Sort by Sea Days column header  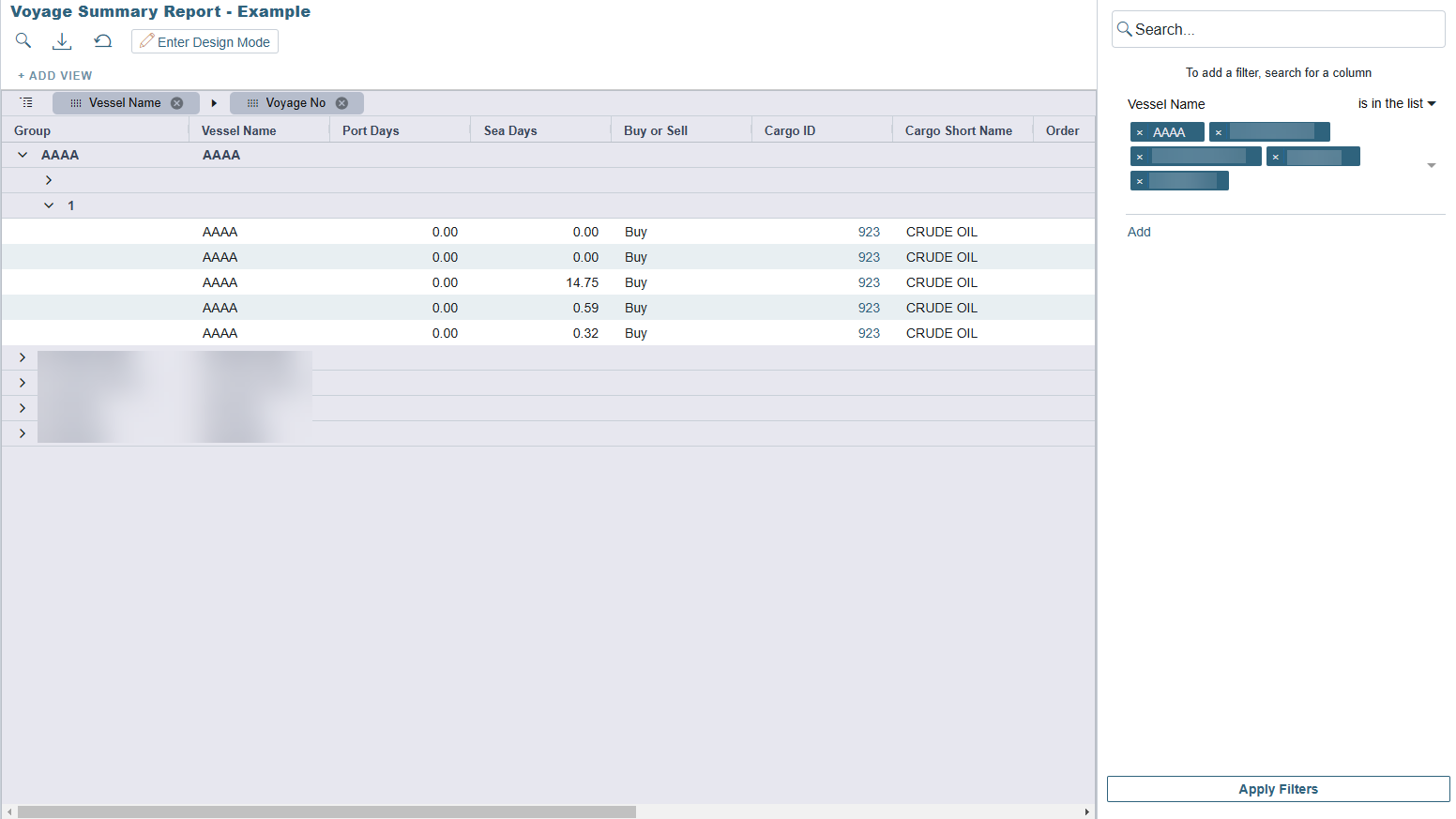(x=510, y=130)
